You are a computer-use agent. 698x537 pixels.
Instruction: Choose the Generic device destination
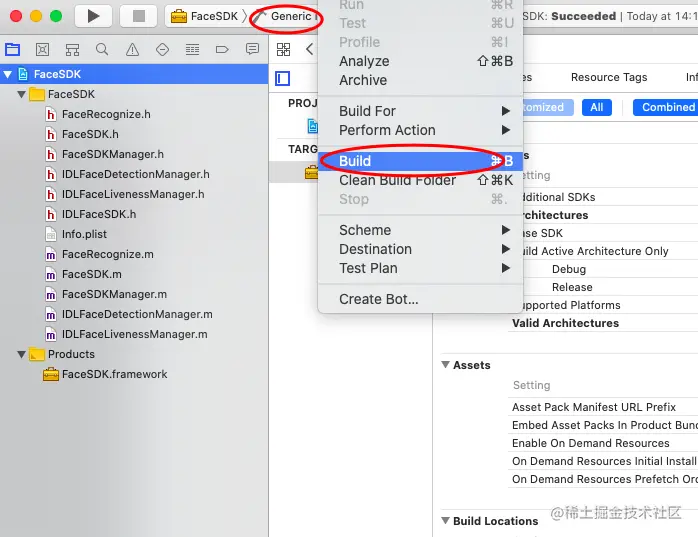[286, 16]
